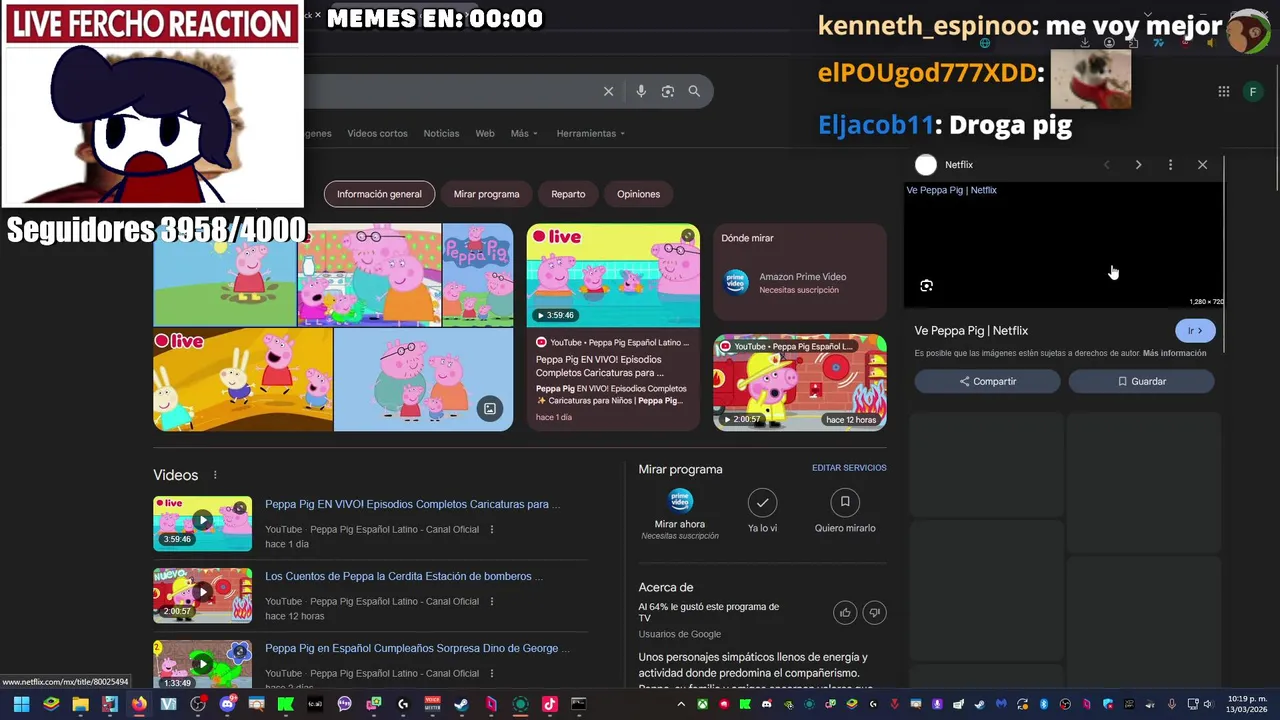Open 'Cumpleaños Sorpresa Dino de George' link
The height and width of the screenshot is (720, 1280).
click(417, 648)
